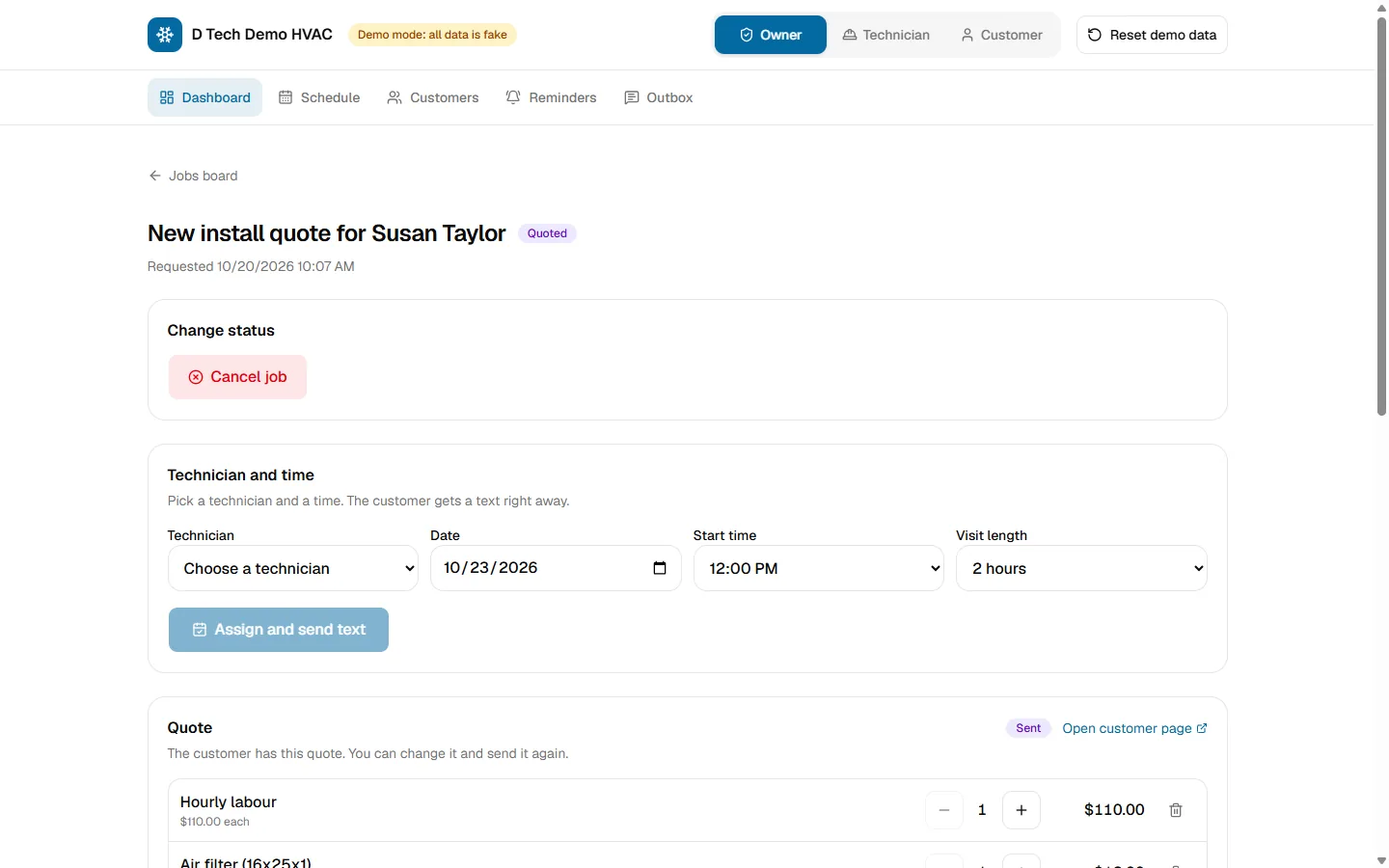
Task: Expand the Visit length dropdown
Action: [x=1081, y=569]
